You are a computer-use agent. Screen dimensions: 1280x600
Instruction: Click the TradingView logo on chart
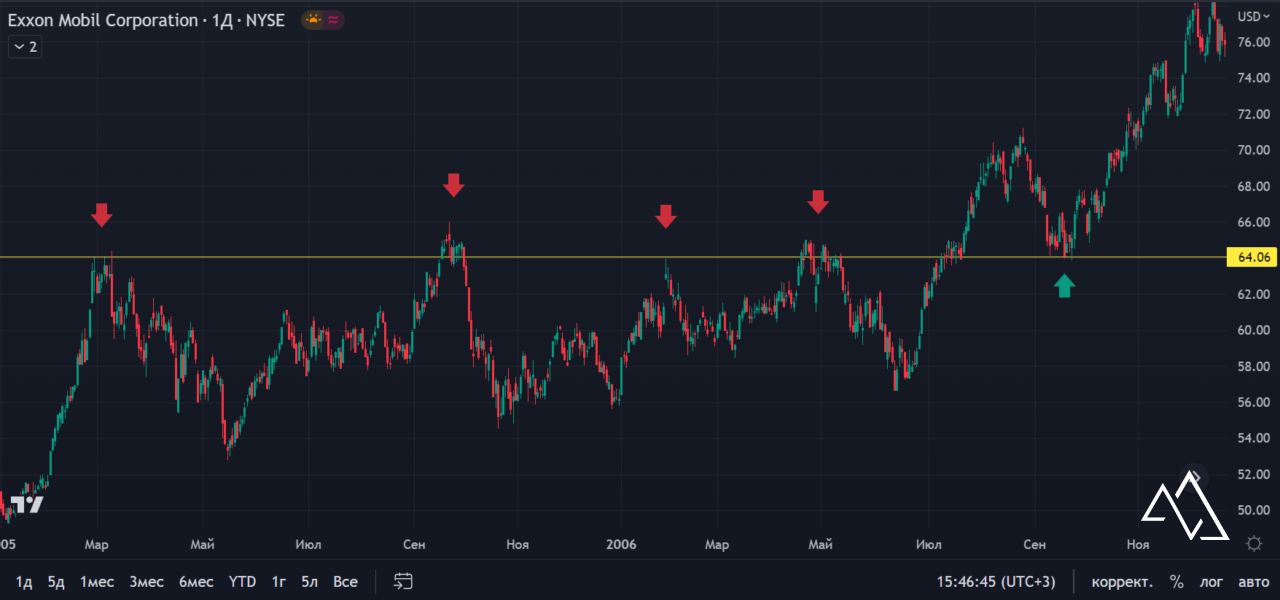point(28,504)
